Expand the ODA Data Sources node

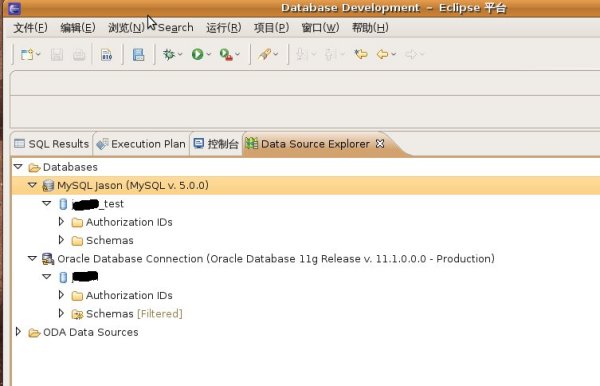click(18, 332)
